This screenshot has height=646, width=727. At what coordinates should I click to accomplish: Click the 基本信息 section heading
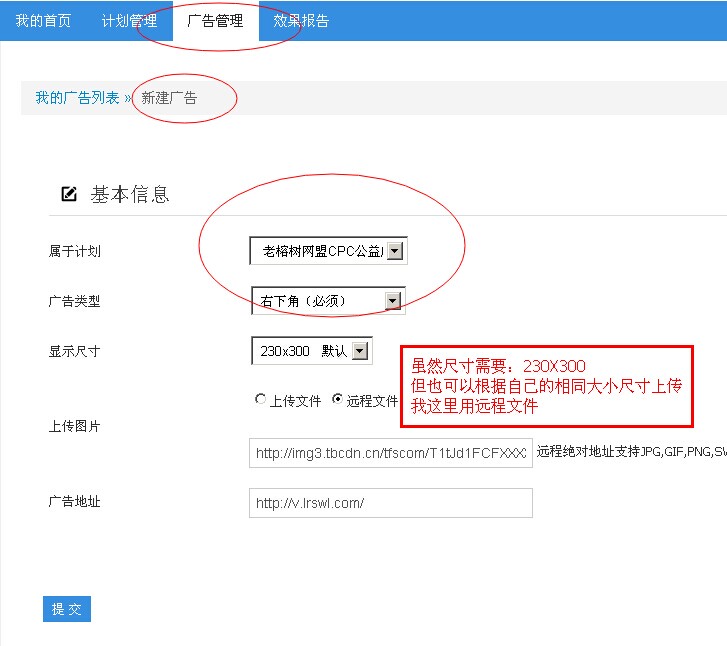130,194
